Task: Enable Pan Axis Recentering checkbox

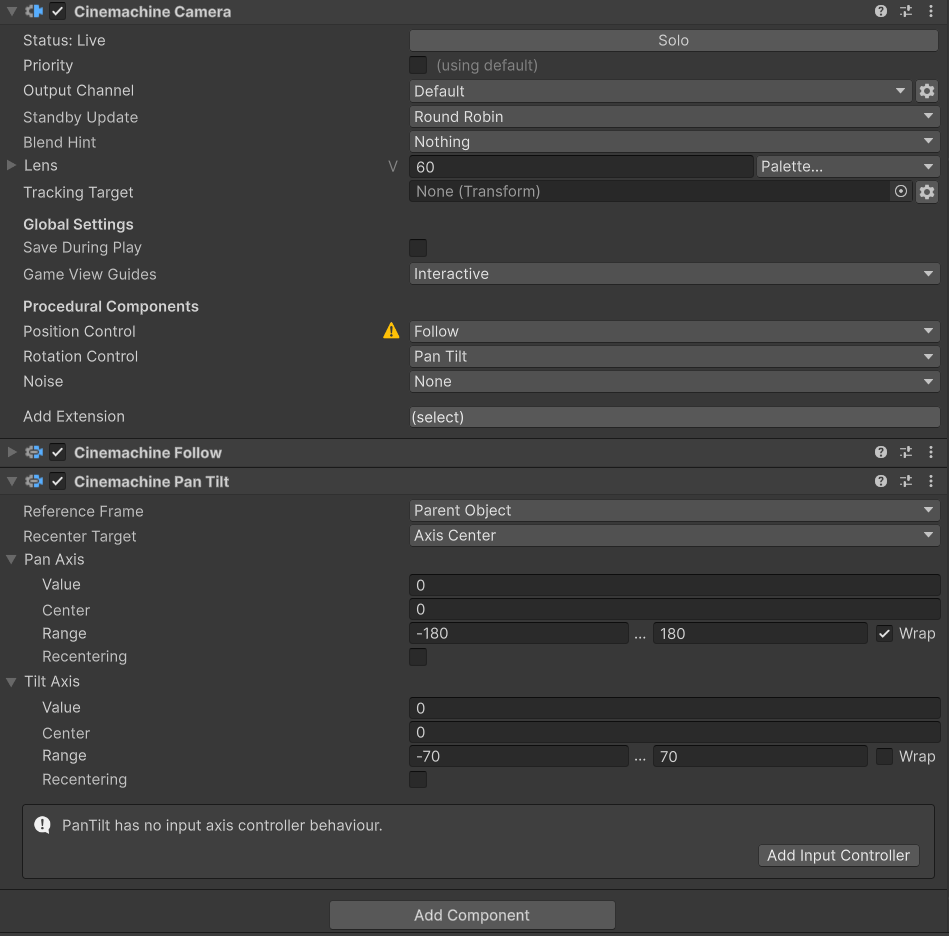Action: 418,656
